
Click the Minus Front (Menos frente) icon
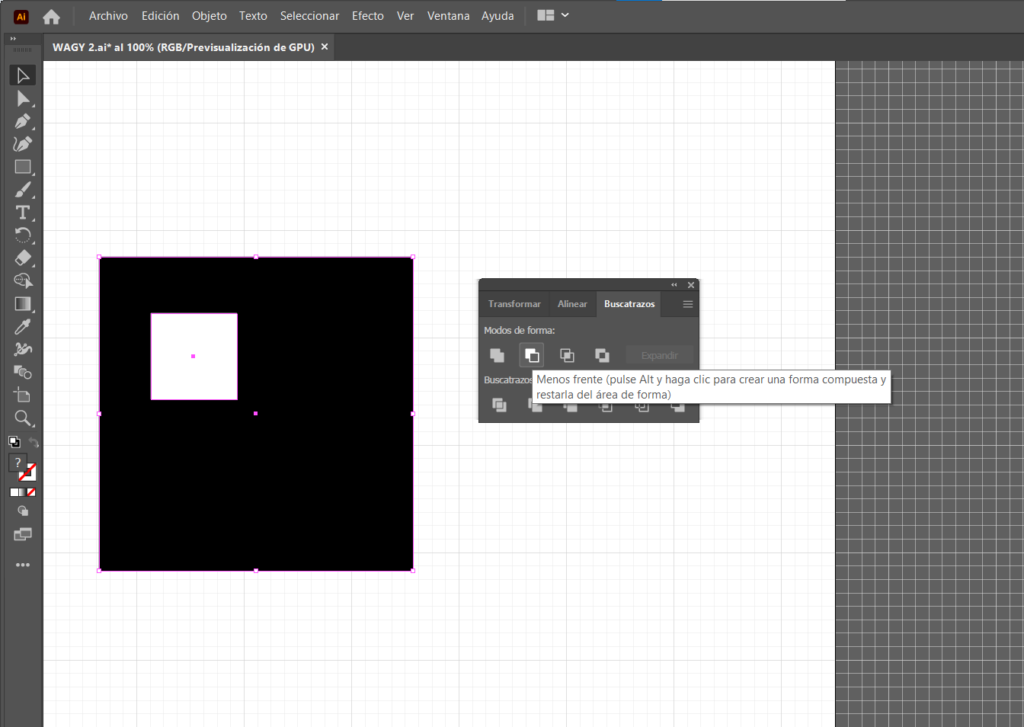coord(532,355)
